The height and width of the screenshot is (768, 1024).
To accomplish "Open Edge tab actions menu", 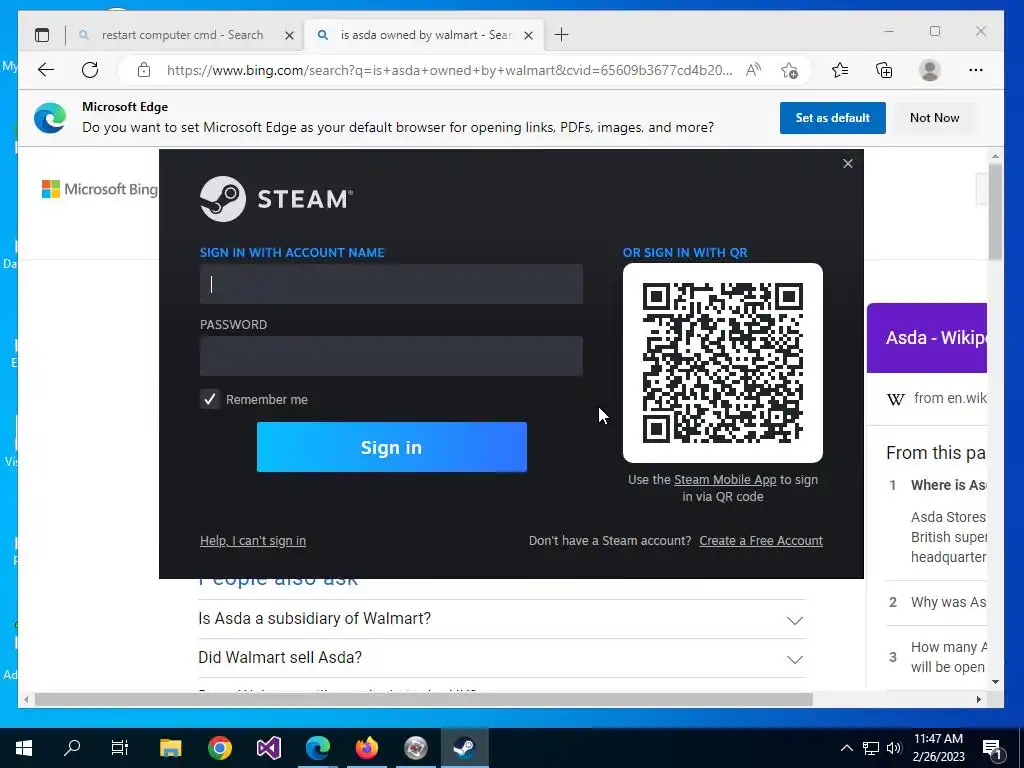I will [42, 35].
